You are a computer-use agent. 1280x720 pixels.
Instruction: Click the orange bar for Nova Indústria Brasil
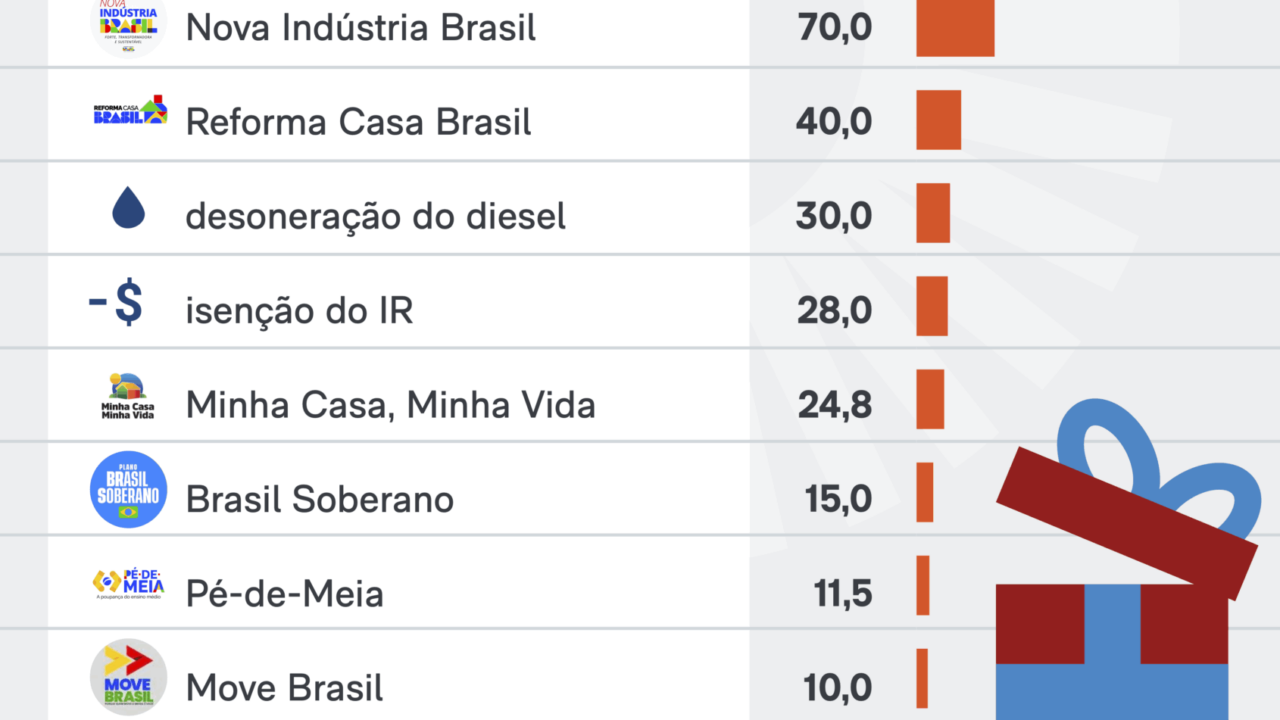pos(955,28)
